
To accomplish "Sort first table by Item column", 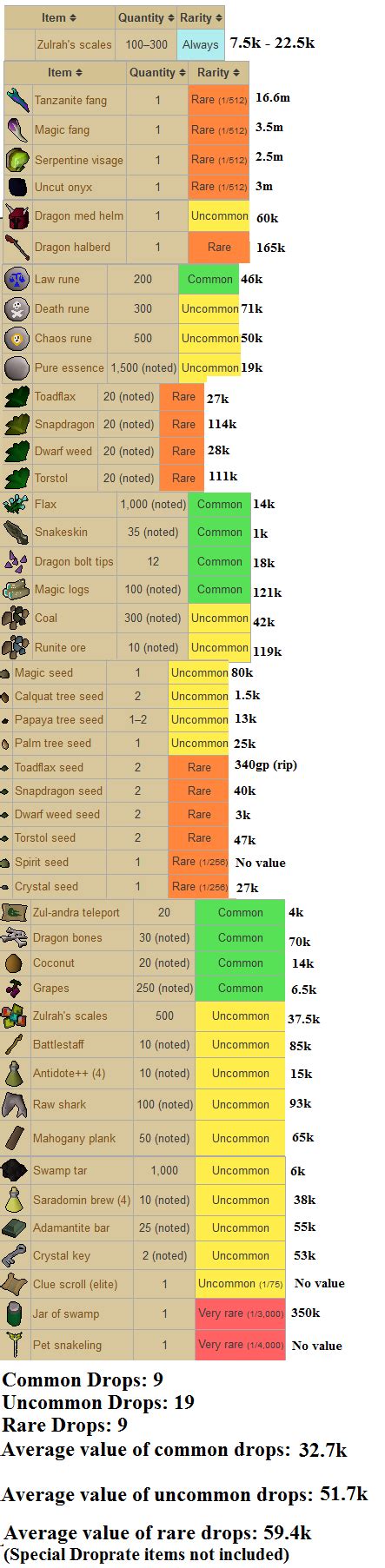I will [x=59, y=17].
